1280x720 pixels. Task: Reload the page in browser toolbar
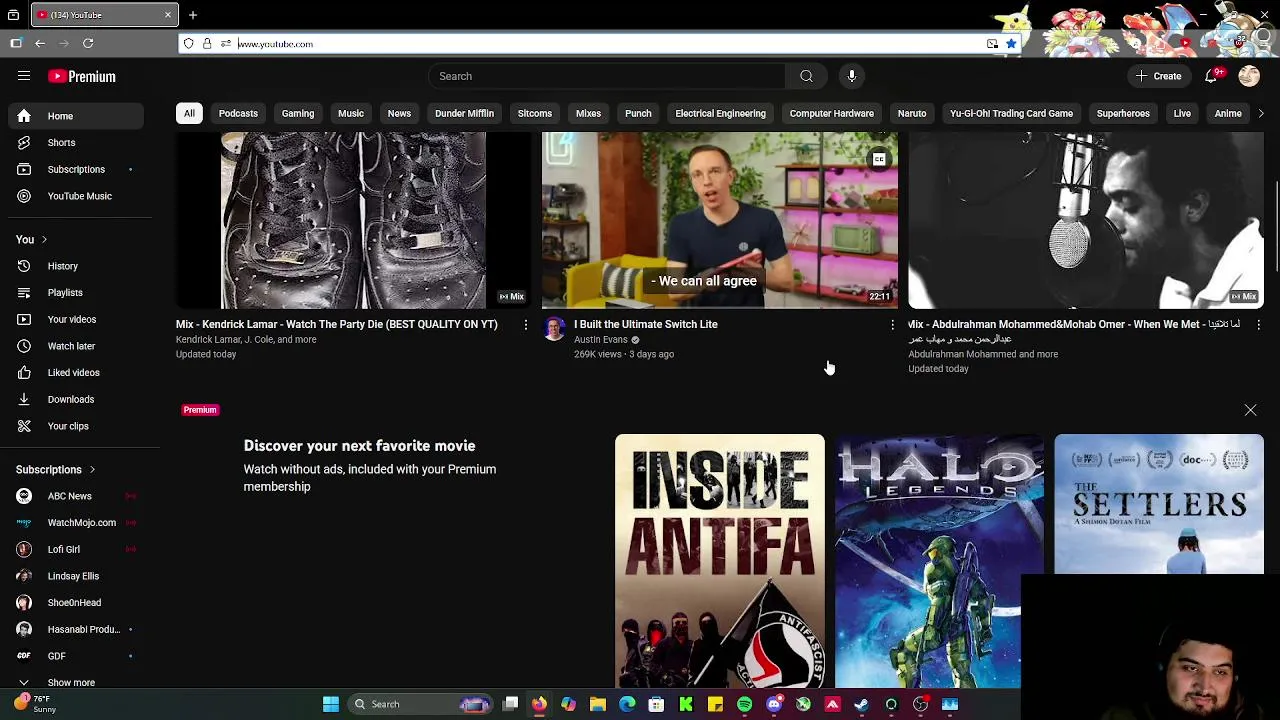(88, 43)
